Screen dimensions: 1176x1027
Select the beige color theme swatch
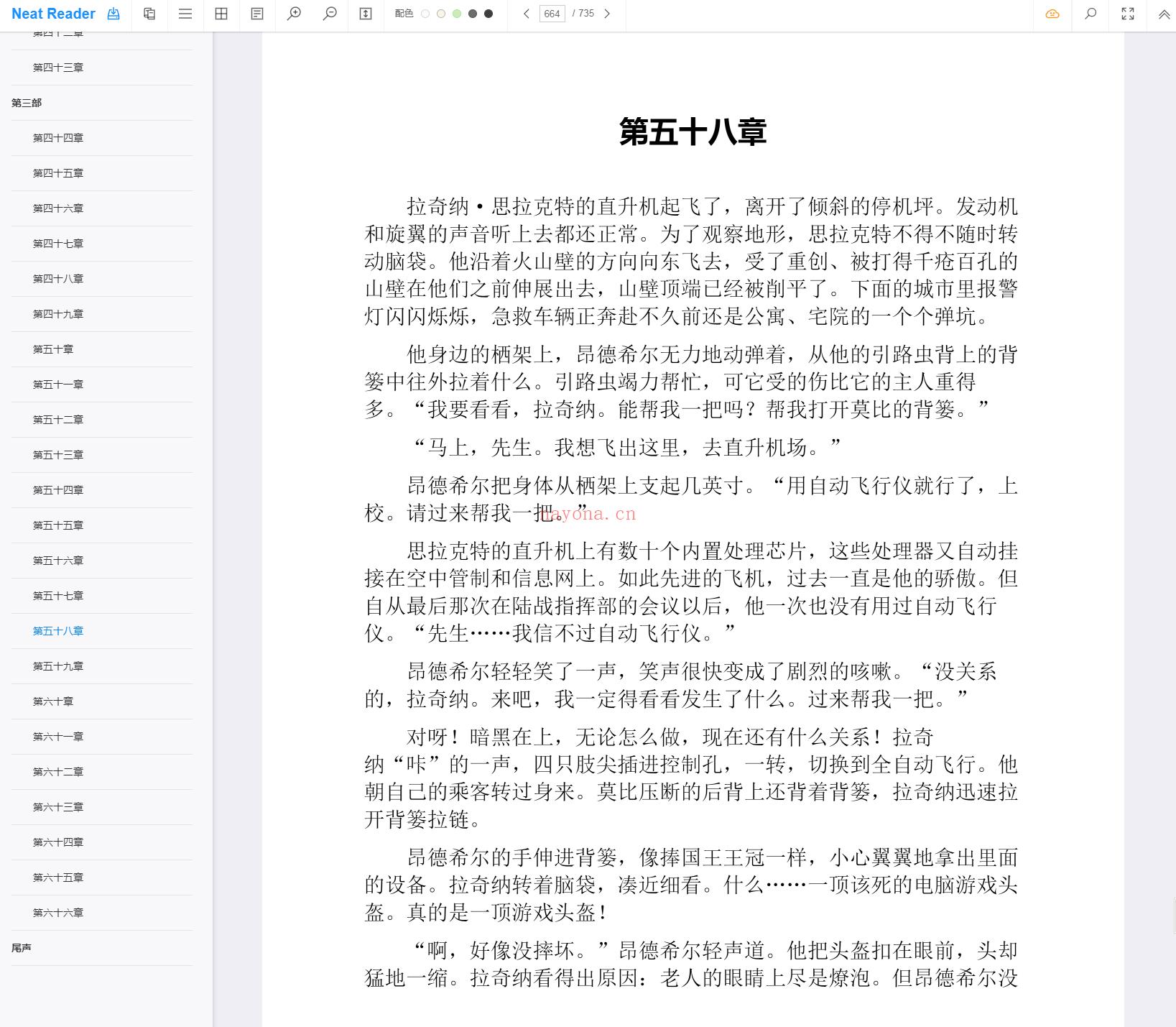coord(441,14)
